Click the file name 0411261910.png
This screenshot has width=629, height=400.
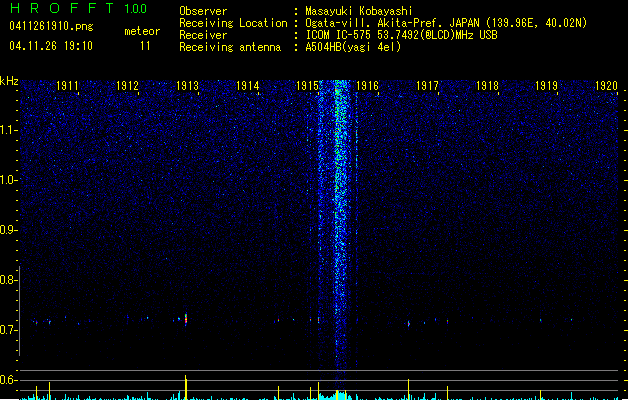click(51, 26)
